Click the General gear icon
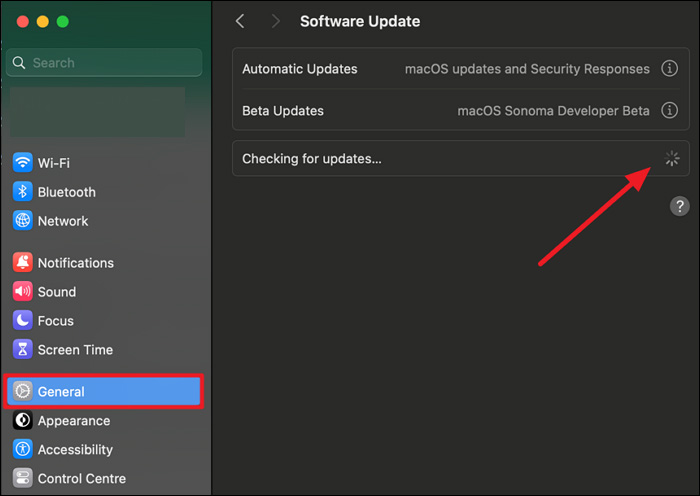 pos(22,392)
